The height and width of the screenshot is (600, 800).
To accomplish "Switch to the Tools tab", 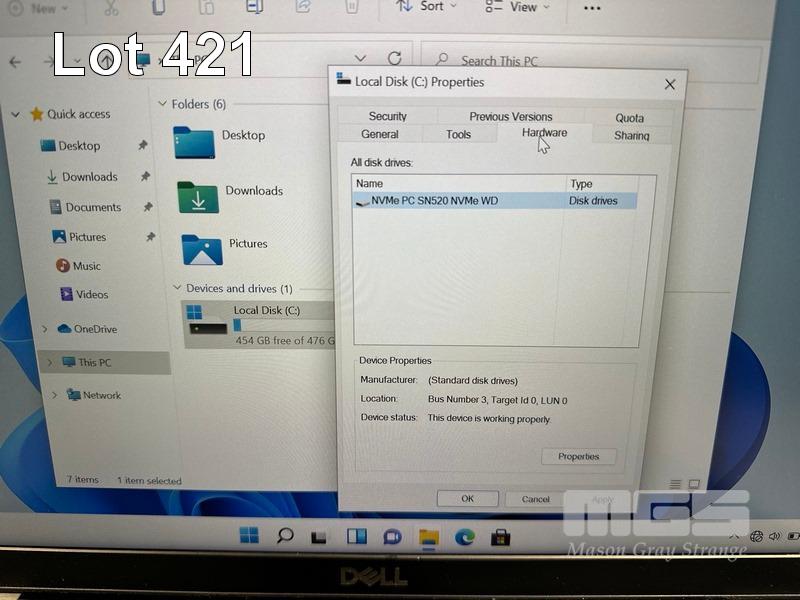I will pos(458,134).
